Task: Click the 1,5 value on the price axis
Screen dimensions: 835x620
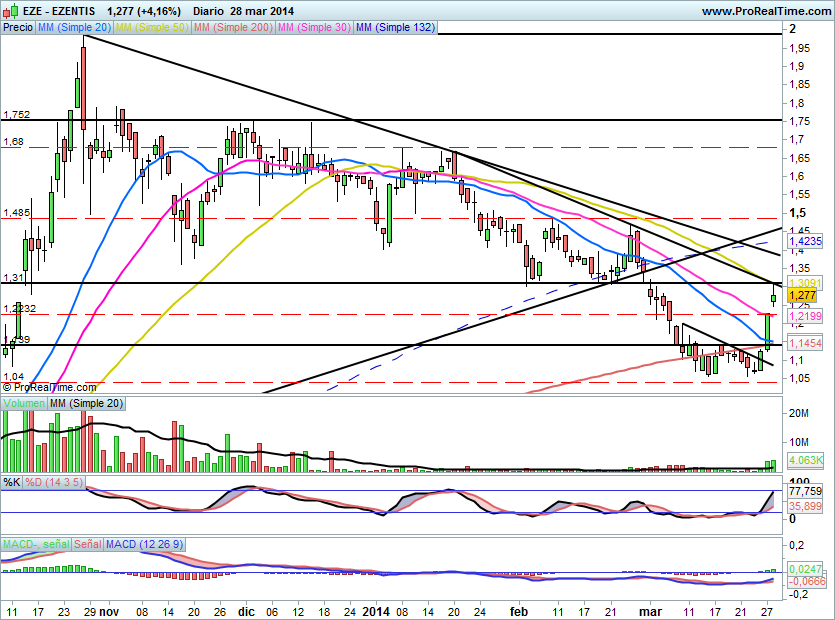Action: 797,213
